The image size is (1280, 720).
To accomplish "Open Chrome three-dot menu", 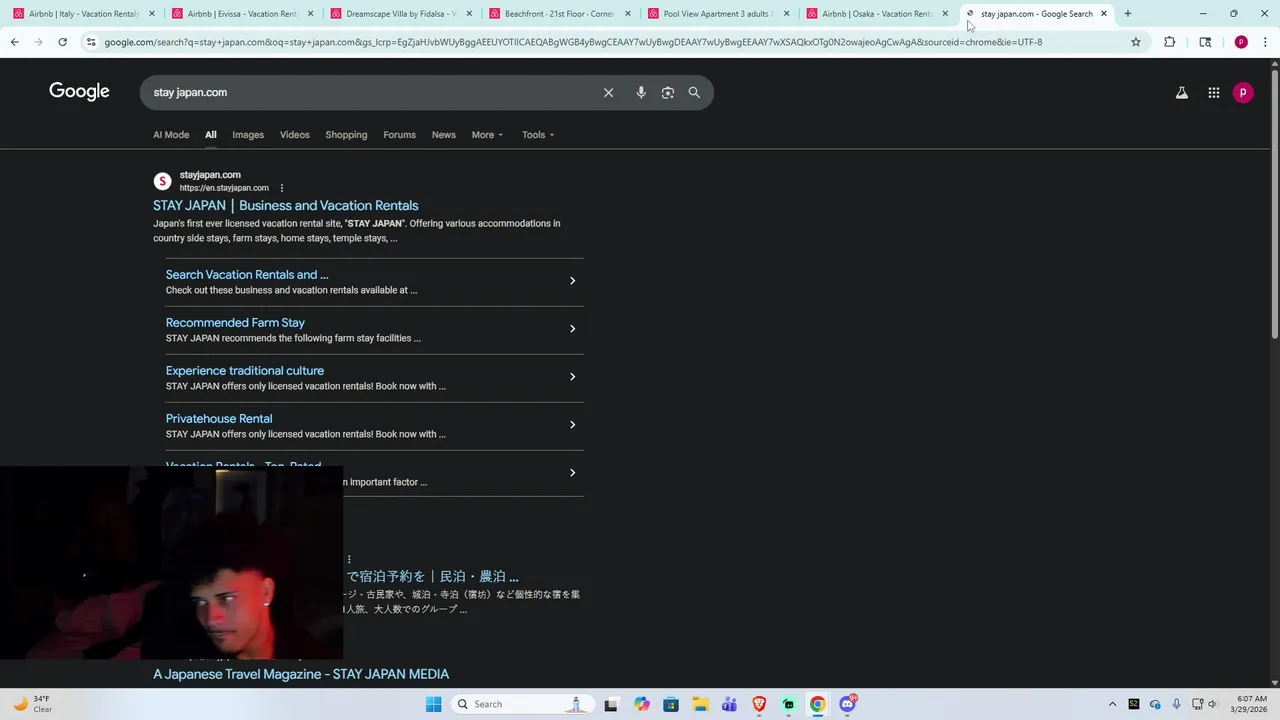I will click(x=1265, y=42).
